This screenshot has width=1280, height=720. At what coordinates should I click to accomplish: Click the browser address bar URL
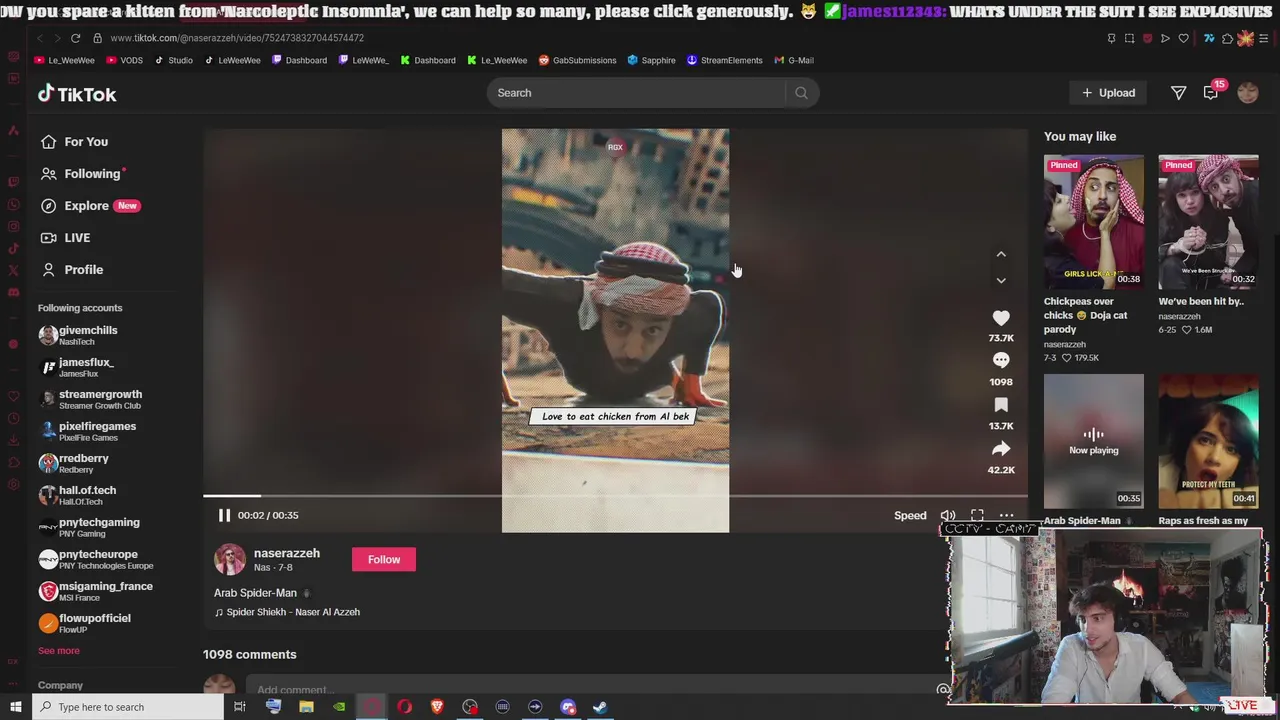click(237, 38)
